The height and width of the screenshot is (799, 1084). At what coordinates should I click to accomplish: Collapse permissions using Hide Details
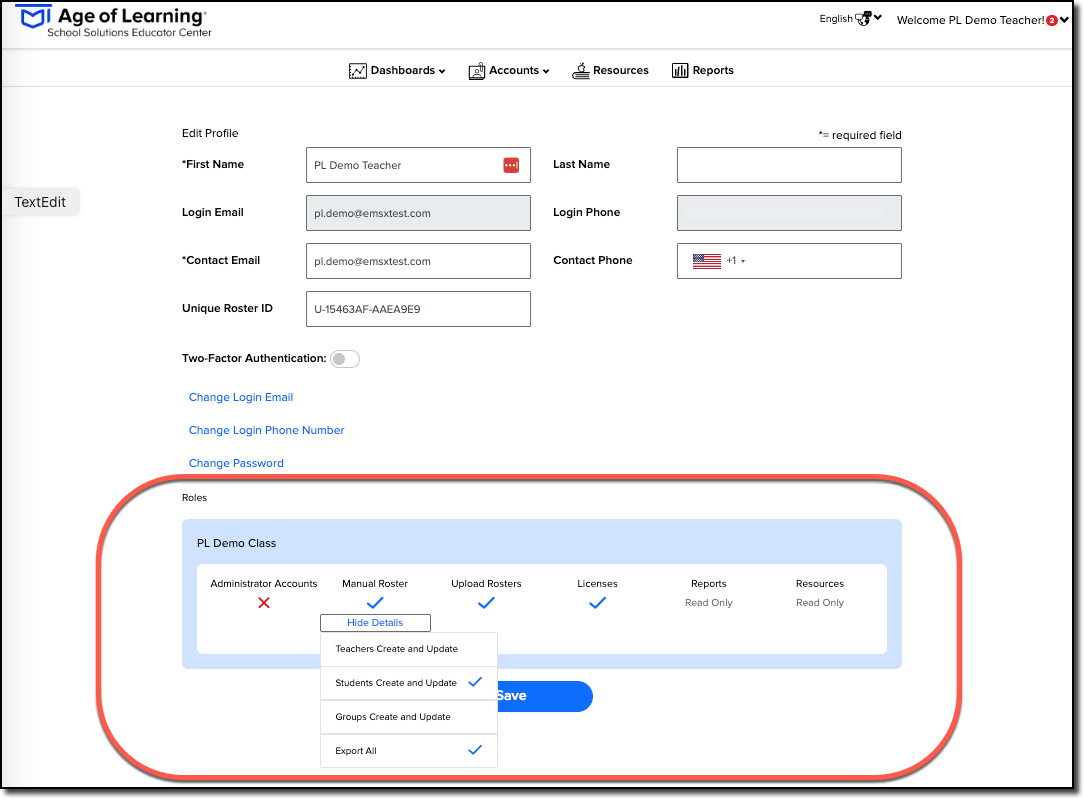click(375, 623)
